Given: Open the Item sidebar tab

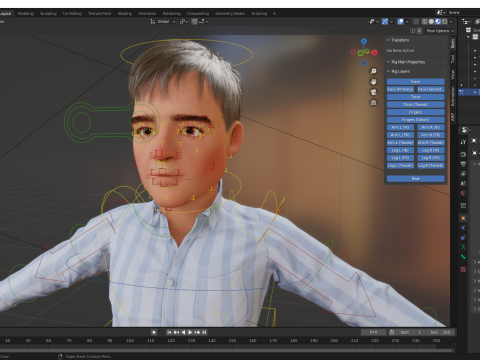Looking at the screenshot, I should tap(453, 43).
